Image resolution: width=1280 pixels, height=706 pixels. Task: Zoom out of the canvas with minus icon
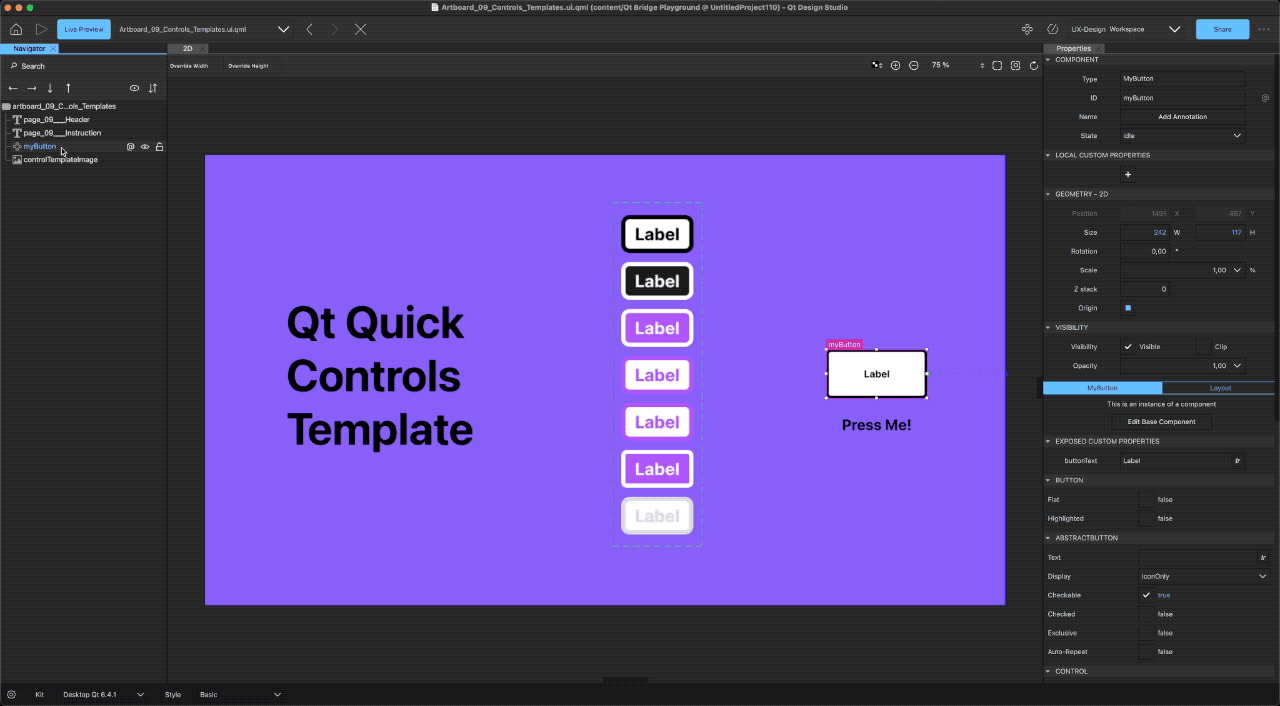[914, 65]
